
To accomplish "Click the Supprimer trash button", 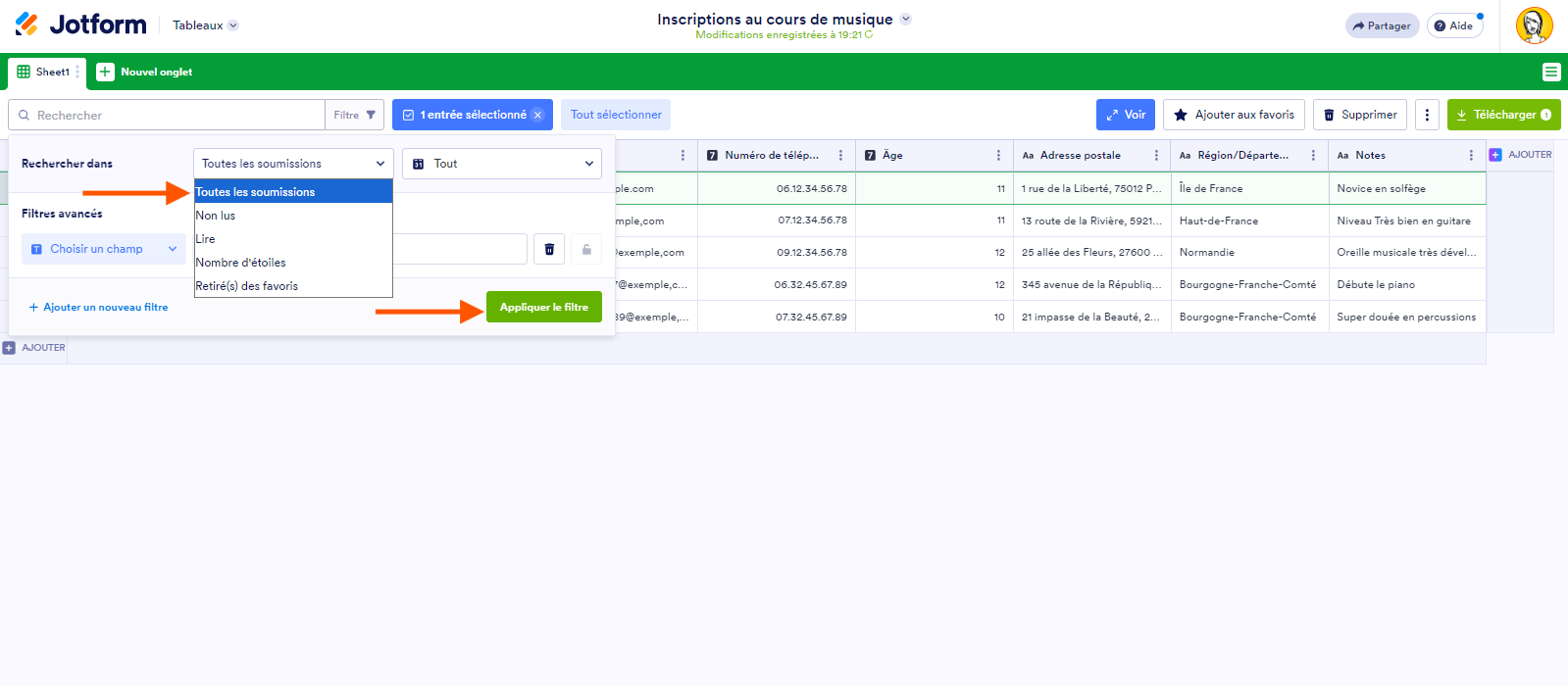I will 1360,115.
